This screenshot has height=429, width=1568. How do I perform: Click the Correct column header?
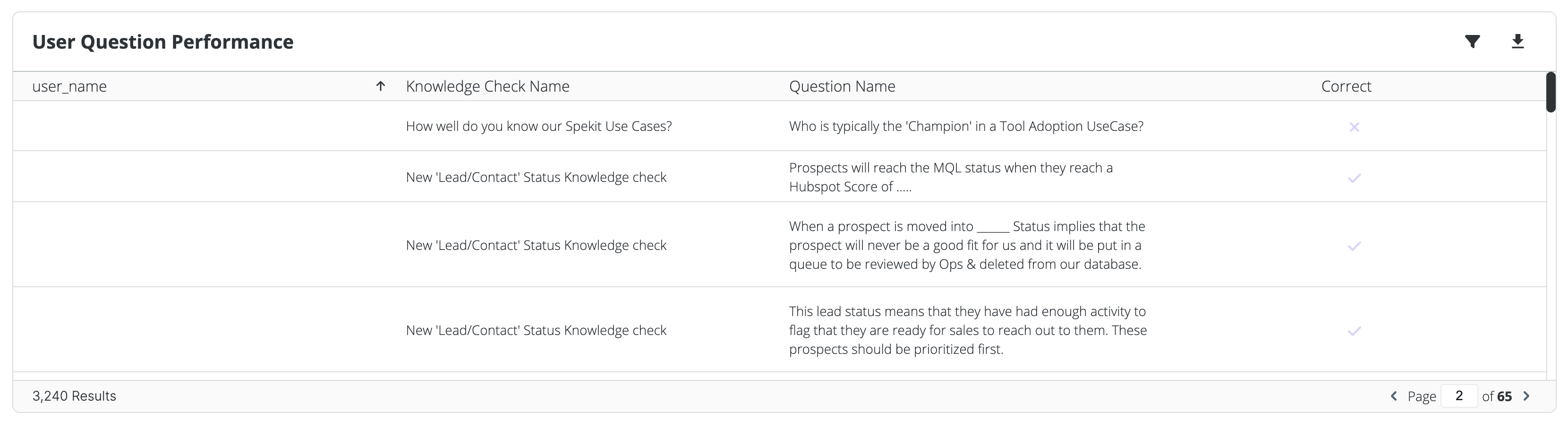(1346, 86)
